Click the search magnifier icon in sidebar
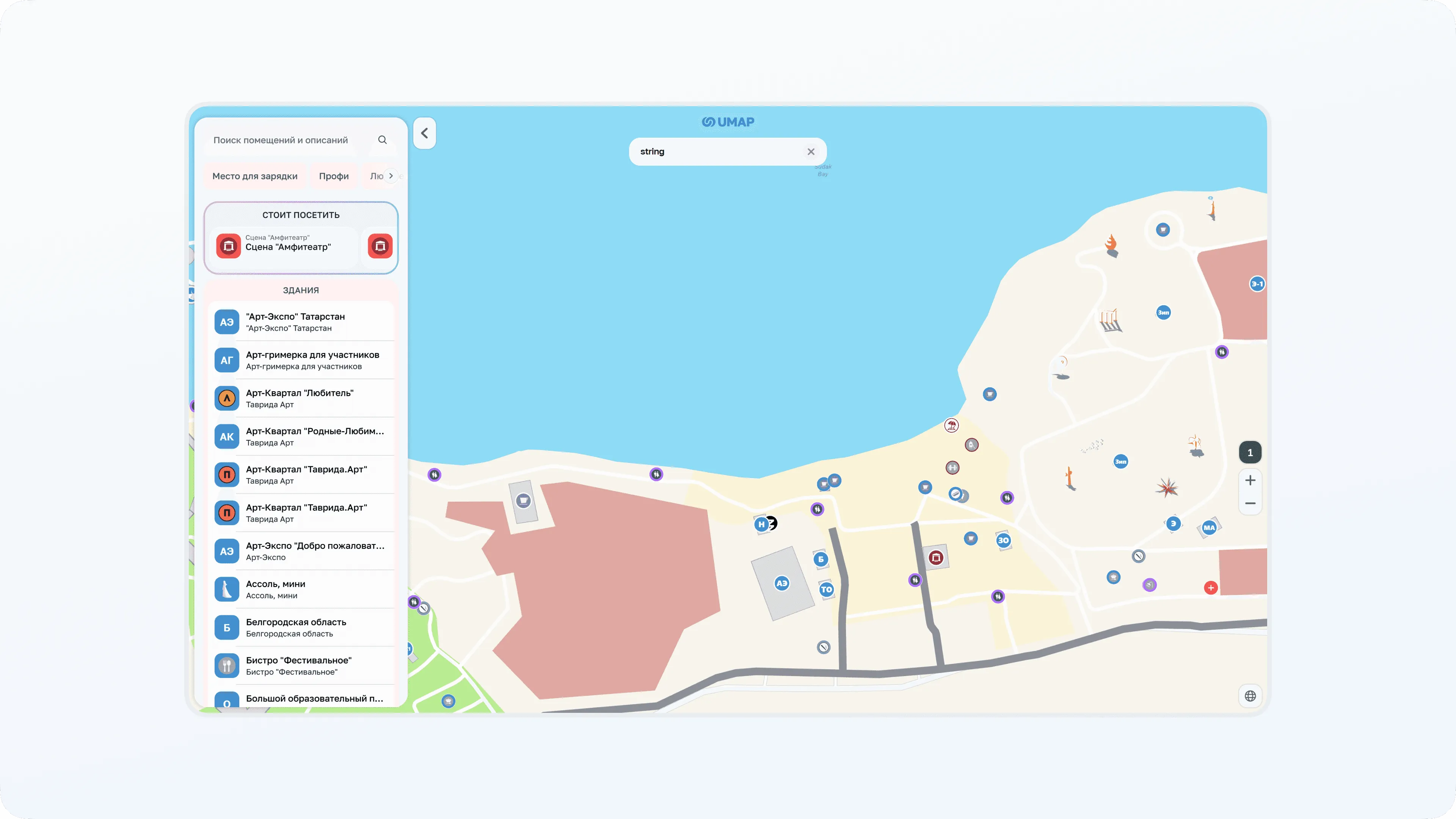 (x=382, y=140)
